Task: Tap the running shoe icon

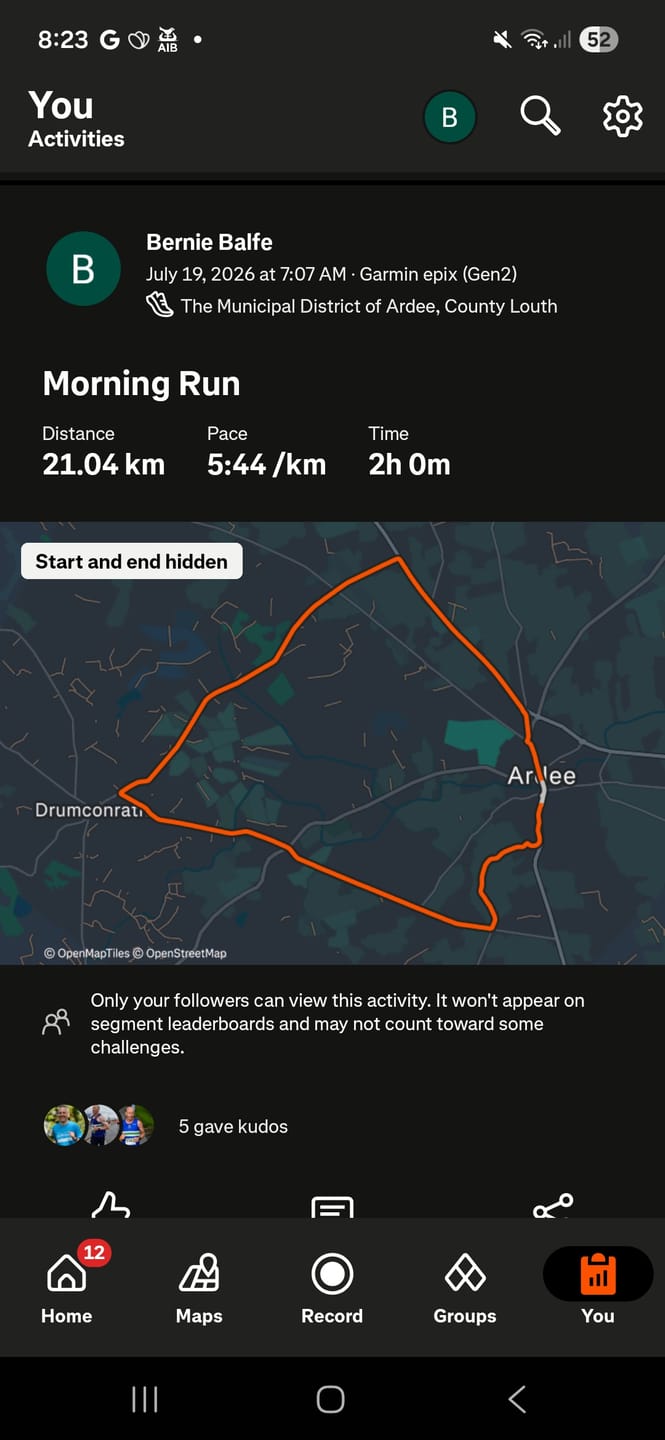Action: pos(160,306)
